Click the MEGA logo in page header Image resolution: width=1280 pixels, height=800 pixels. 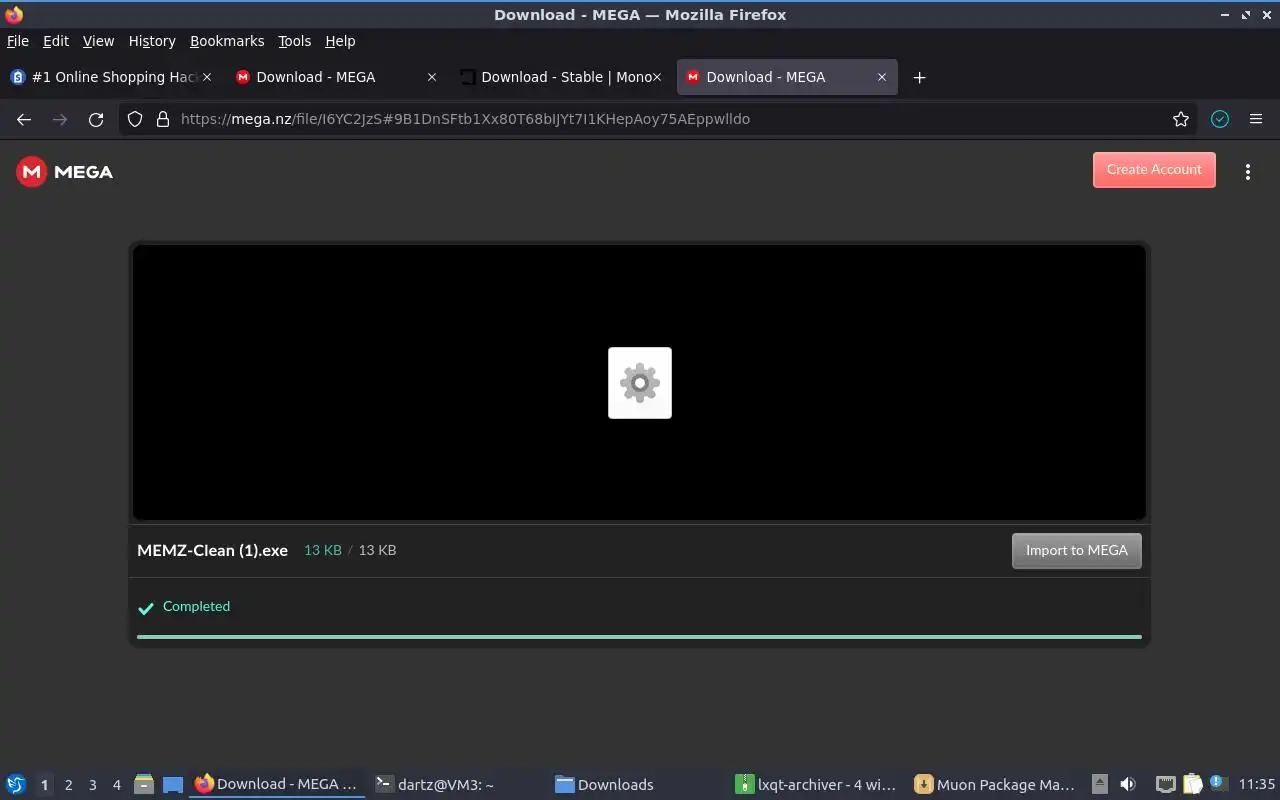pos(64,172)
